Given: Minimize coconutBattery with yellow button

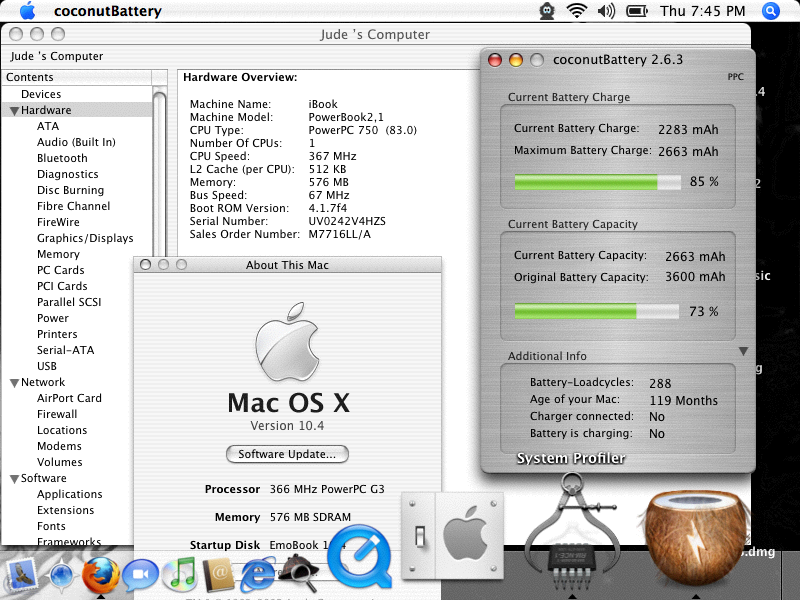Looking at the screenshot, I should pos(516,60).
